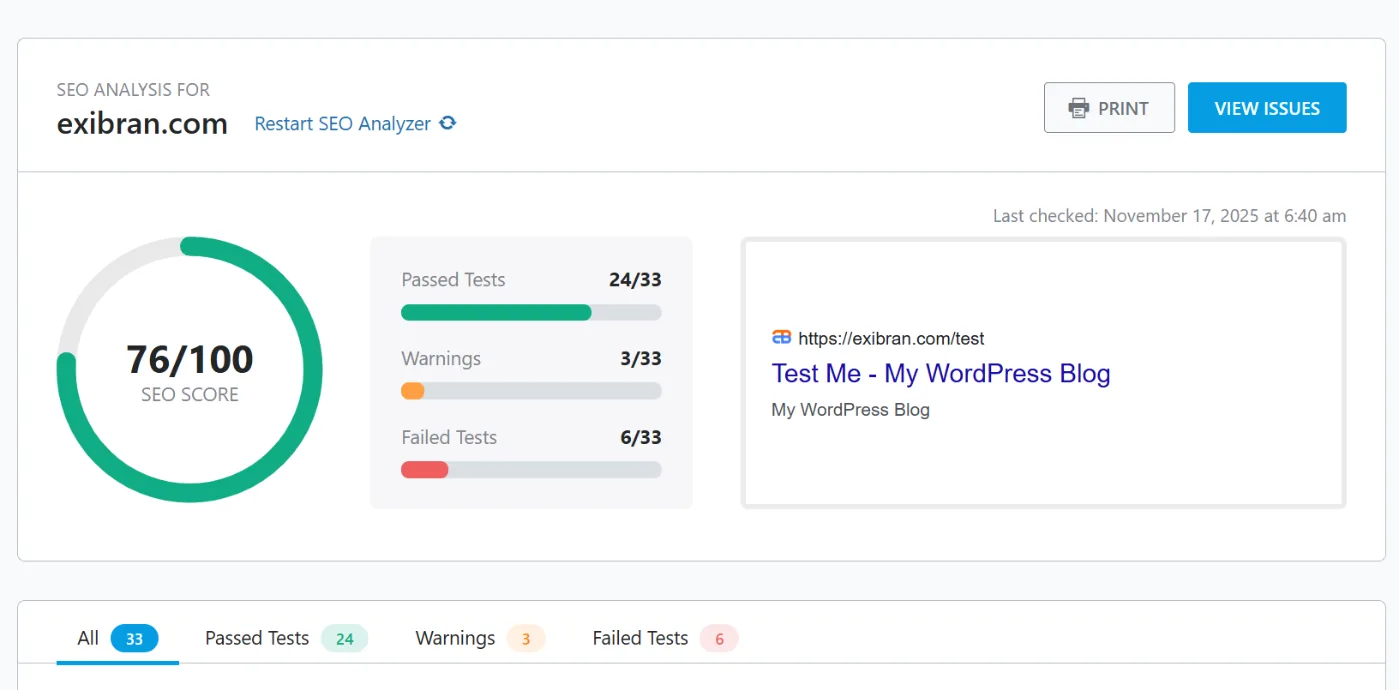The width and height of the screenshot is (1399, 690).
Task: Click the Restart SEO Analyzer link
Action: coord(345,122)
